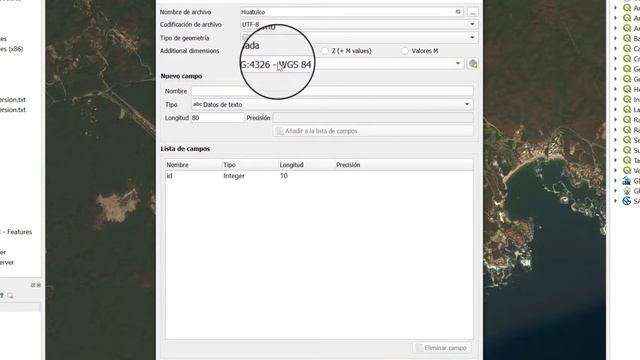This screenshot has height=360, width=640.
Task: Click the Tipo column header in field list
Action: [229, 165]
